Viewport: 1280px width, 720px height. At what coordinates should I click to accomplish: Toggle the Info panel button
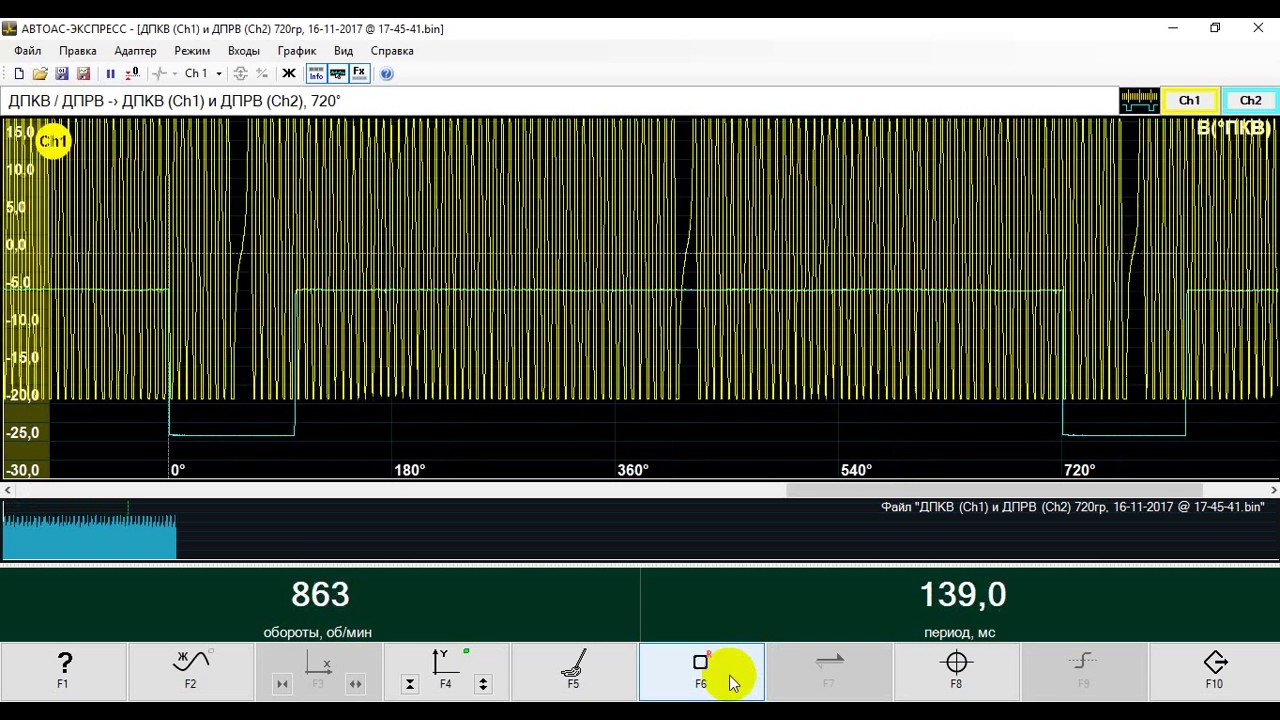click(x=316, y=74)
